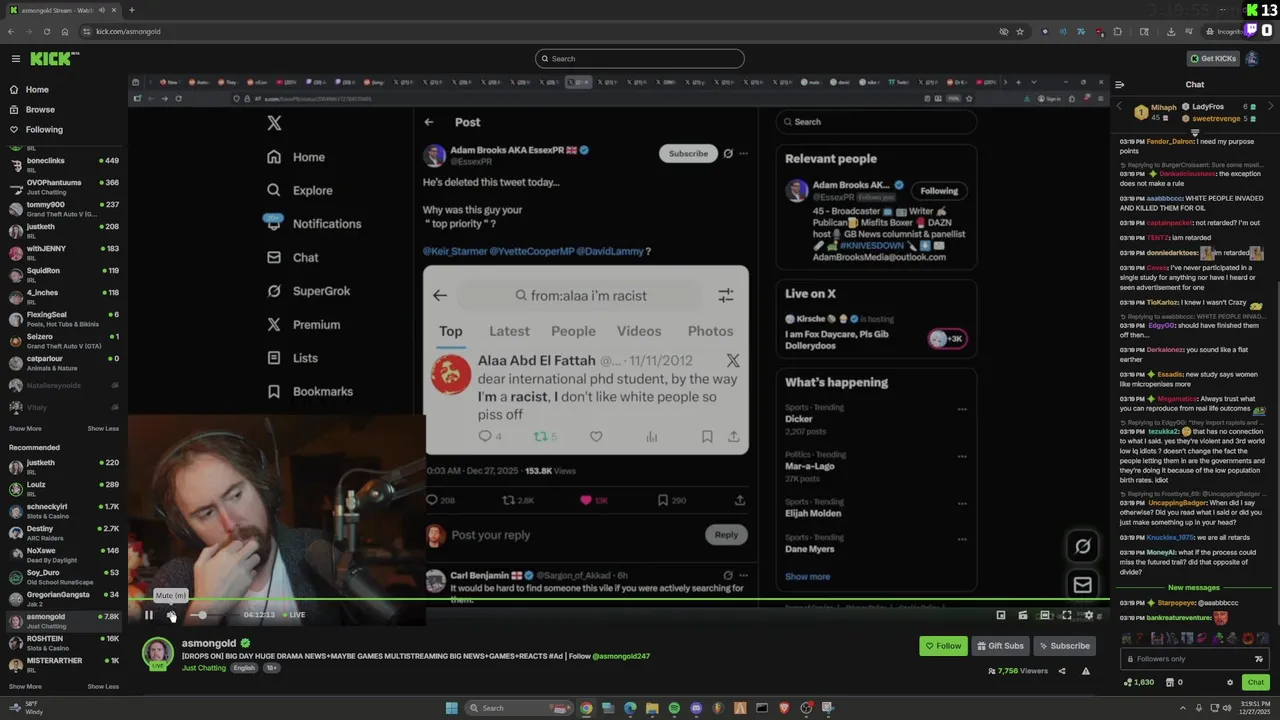Collapse followed channels with Show Less

point(103,428)
